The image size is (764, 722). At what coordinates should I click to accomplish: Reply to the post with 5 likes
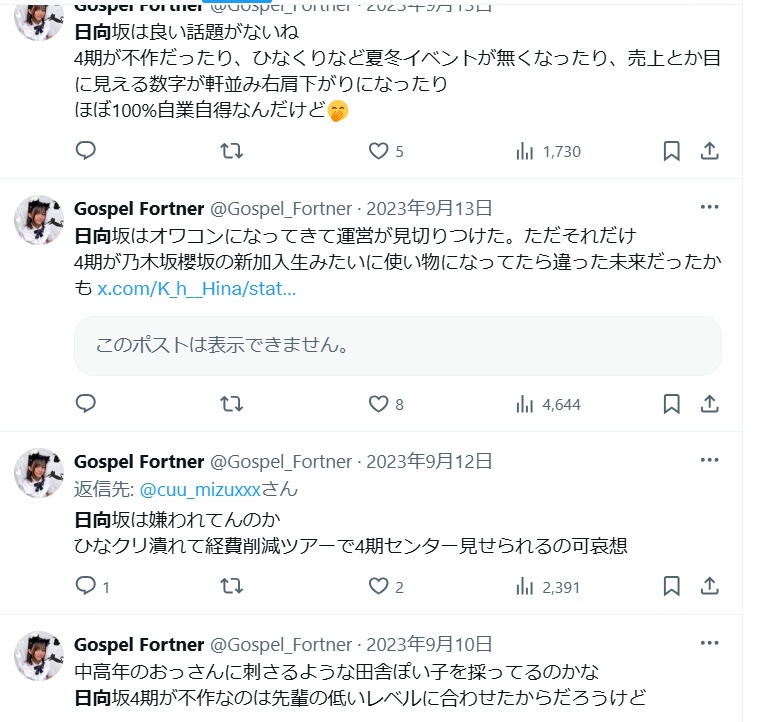click(86, 152)
